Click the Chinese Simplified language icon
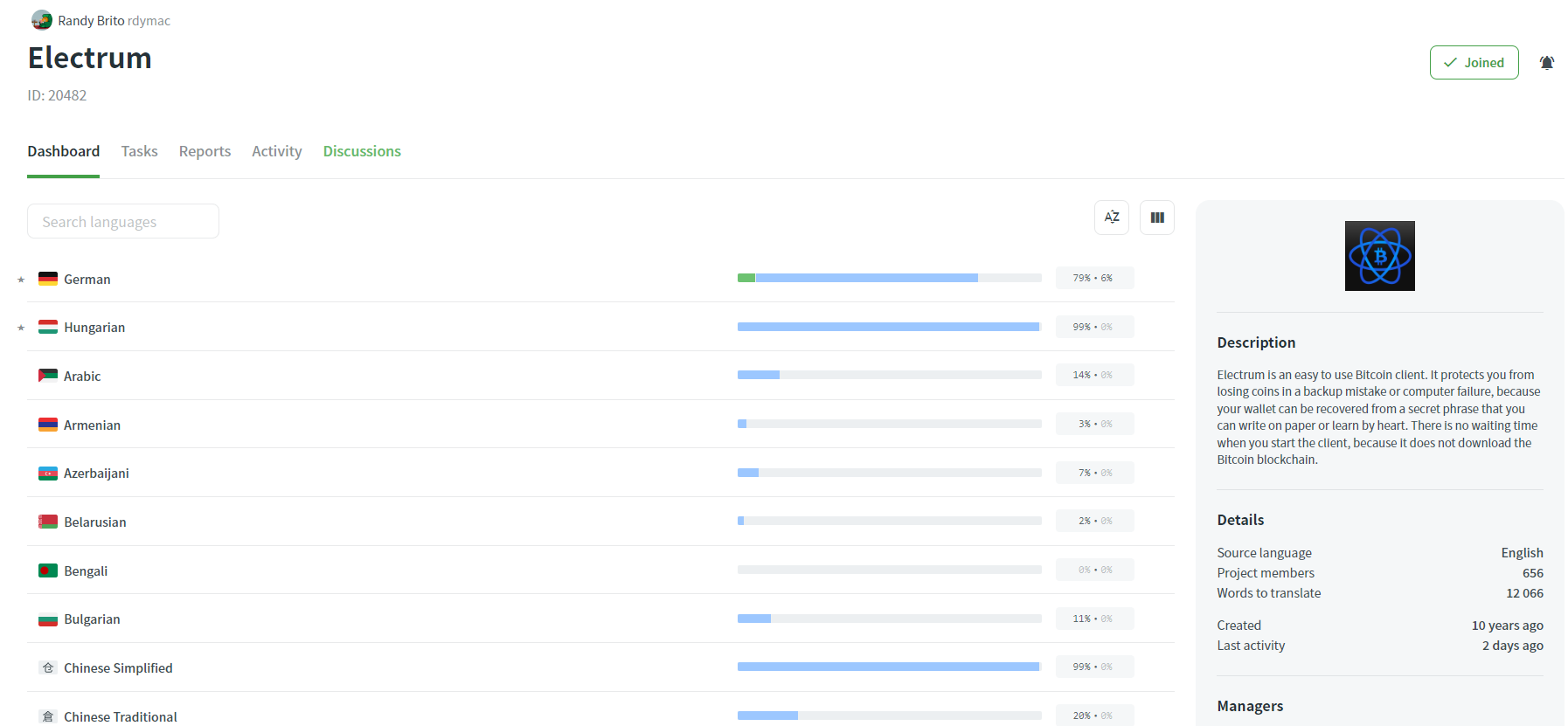 tap(48, 667)
